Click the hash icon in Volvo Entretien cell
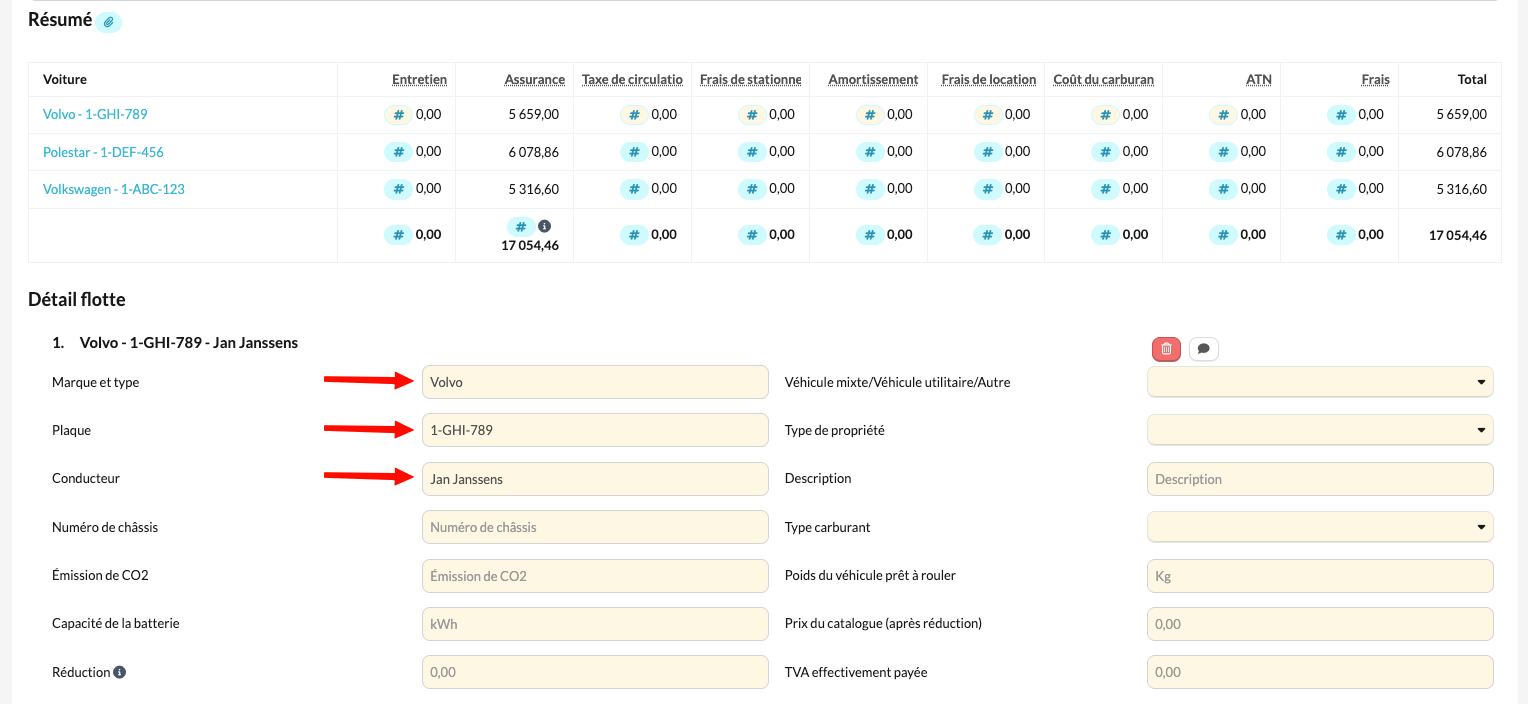The height and width of the screenshot is (704, 1528). tap(398, 115)
